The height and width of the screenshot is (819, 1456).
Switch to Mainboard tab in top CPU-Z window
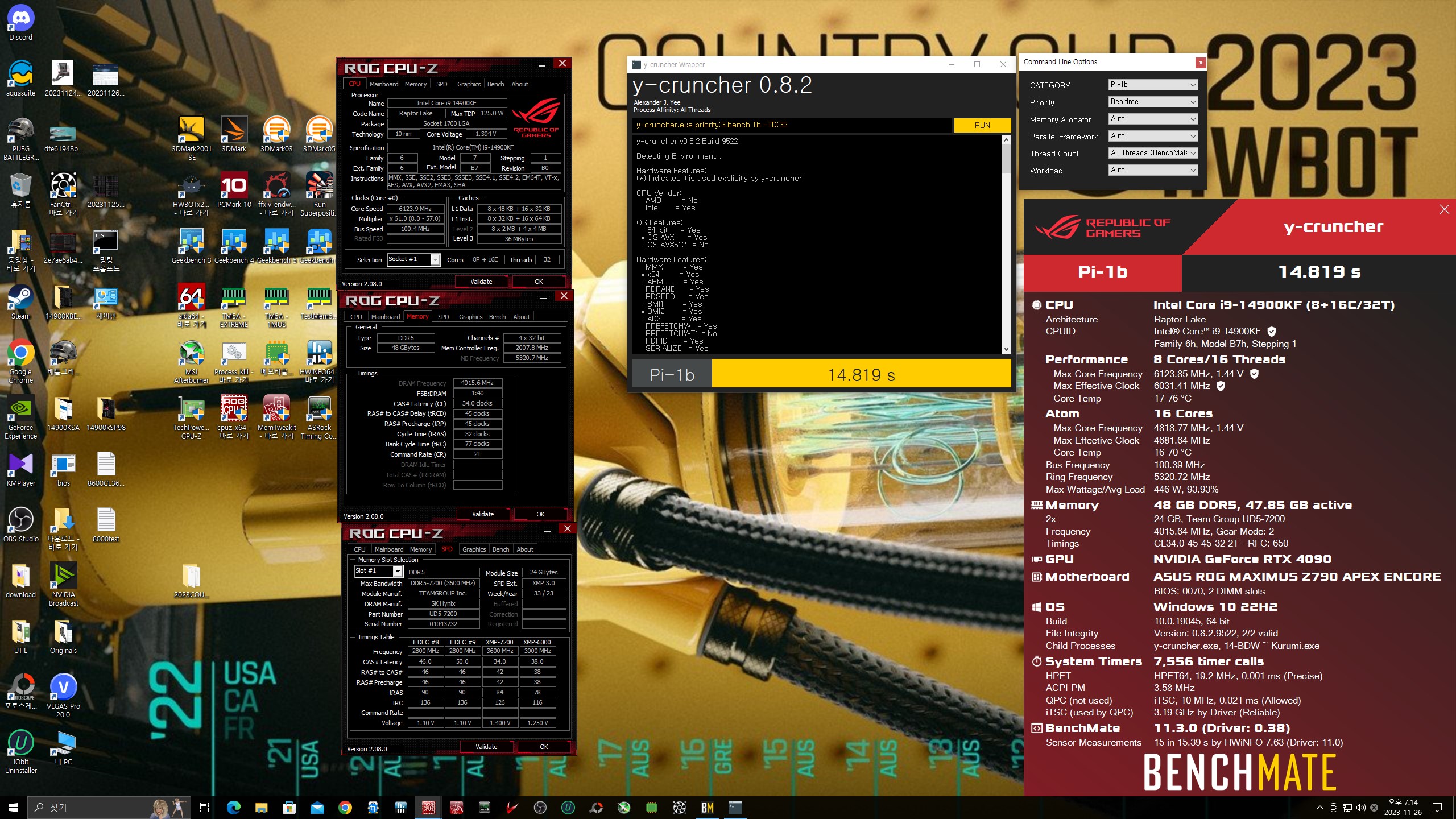(384, 84)
